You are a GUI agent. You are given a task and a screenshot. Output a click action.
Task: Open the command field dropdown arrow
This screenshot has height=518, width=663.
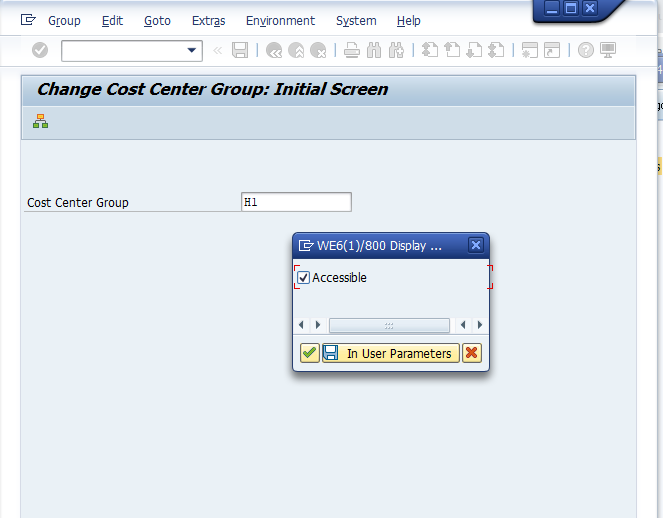click(x=192, y=50)
